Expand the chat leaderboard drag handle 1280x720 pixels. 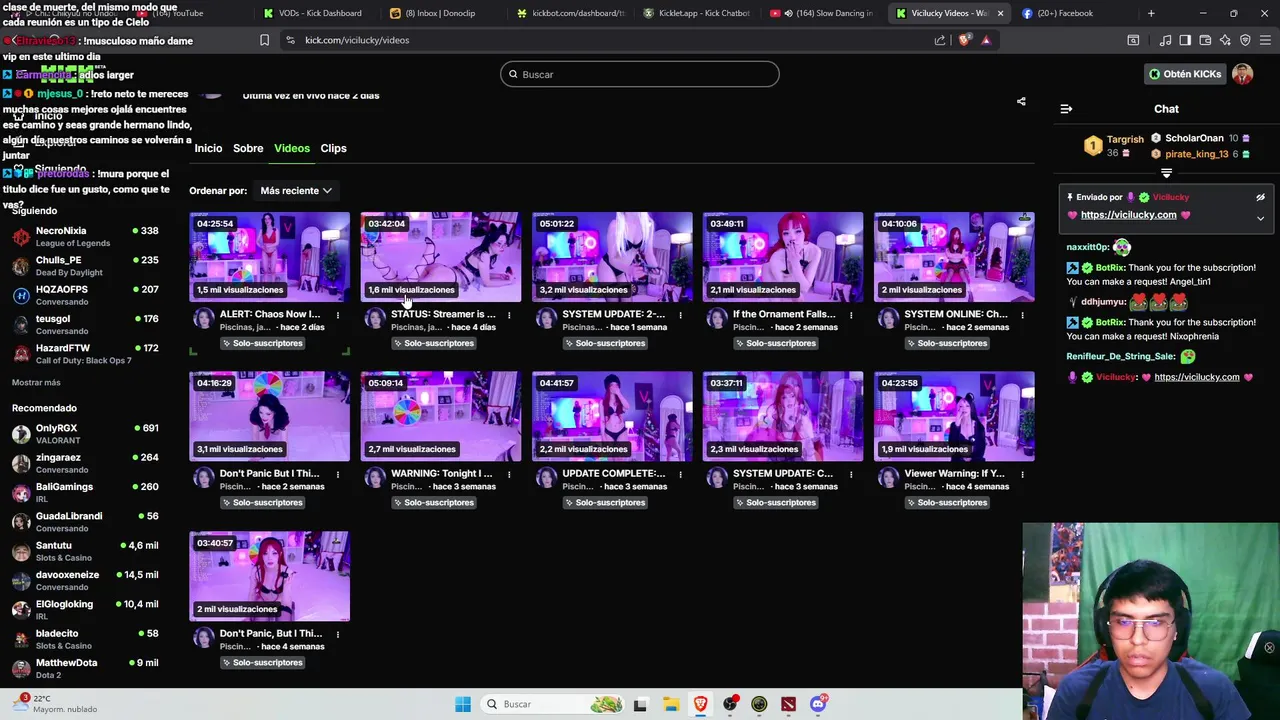(x=1166, y=173)
